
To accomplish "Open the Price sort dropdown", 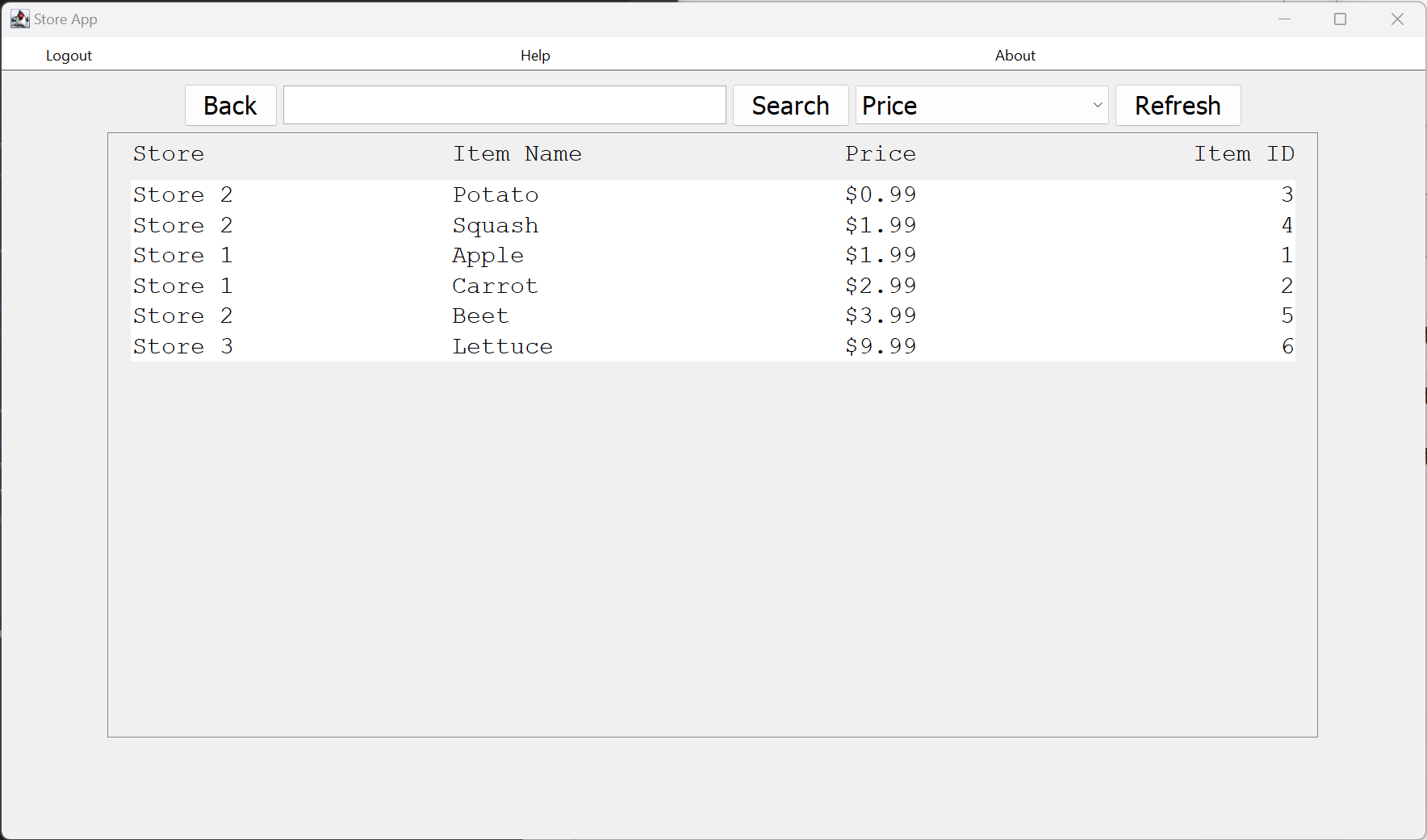I will pyautogui.click(x=981, y=106).
